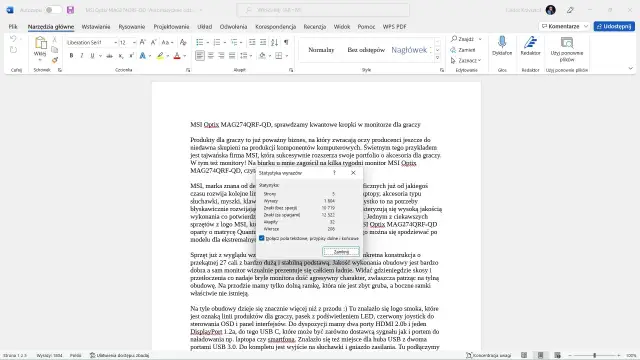Switch to the Projektowanie tab
The image size is (640, 360).
pyautogui.click(x=171, y=27)
